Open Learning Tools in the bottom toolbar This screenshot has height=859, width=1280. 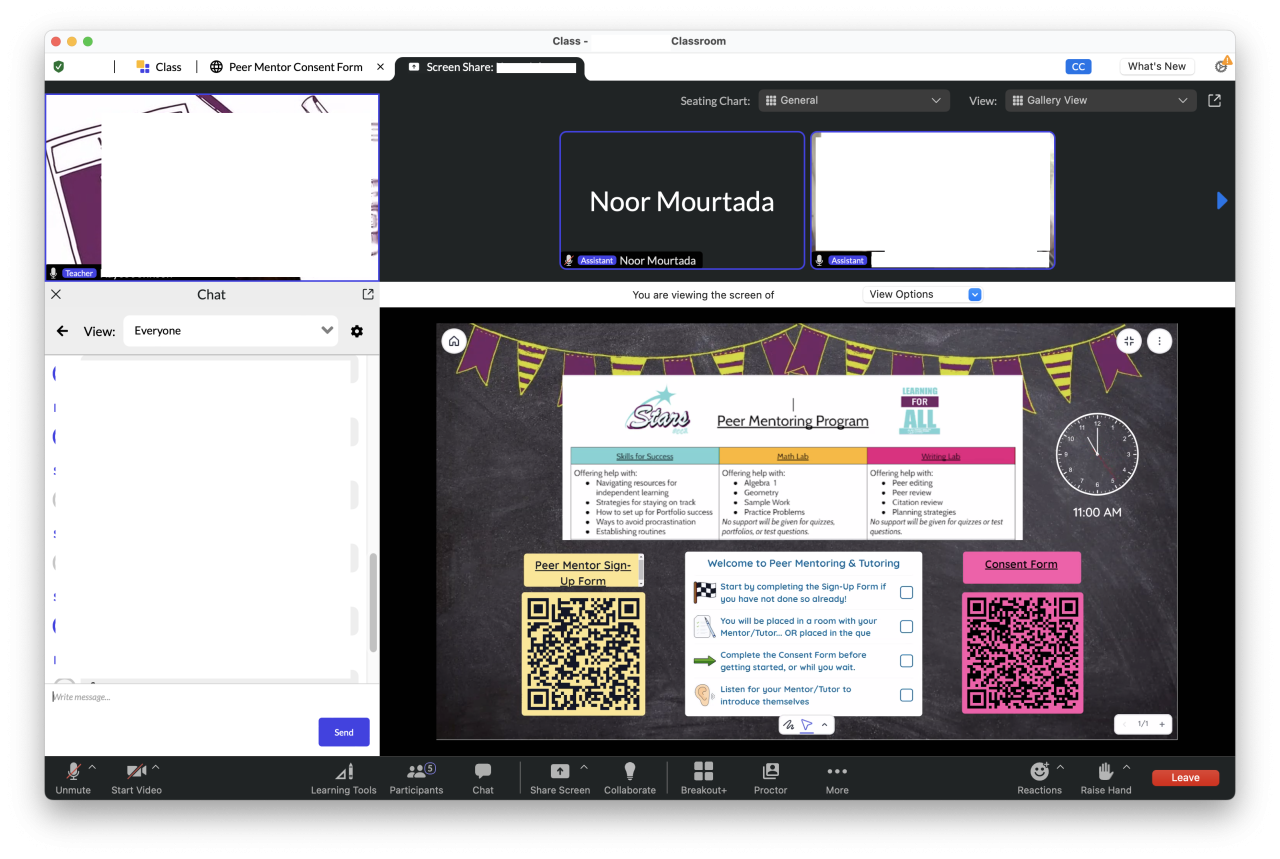pos(344,777)
